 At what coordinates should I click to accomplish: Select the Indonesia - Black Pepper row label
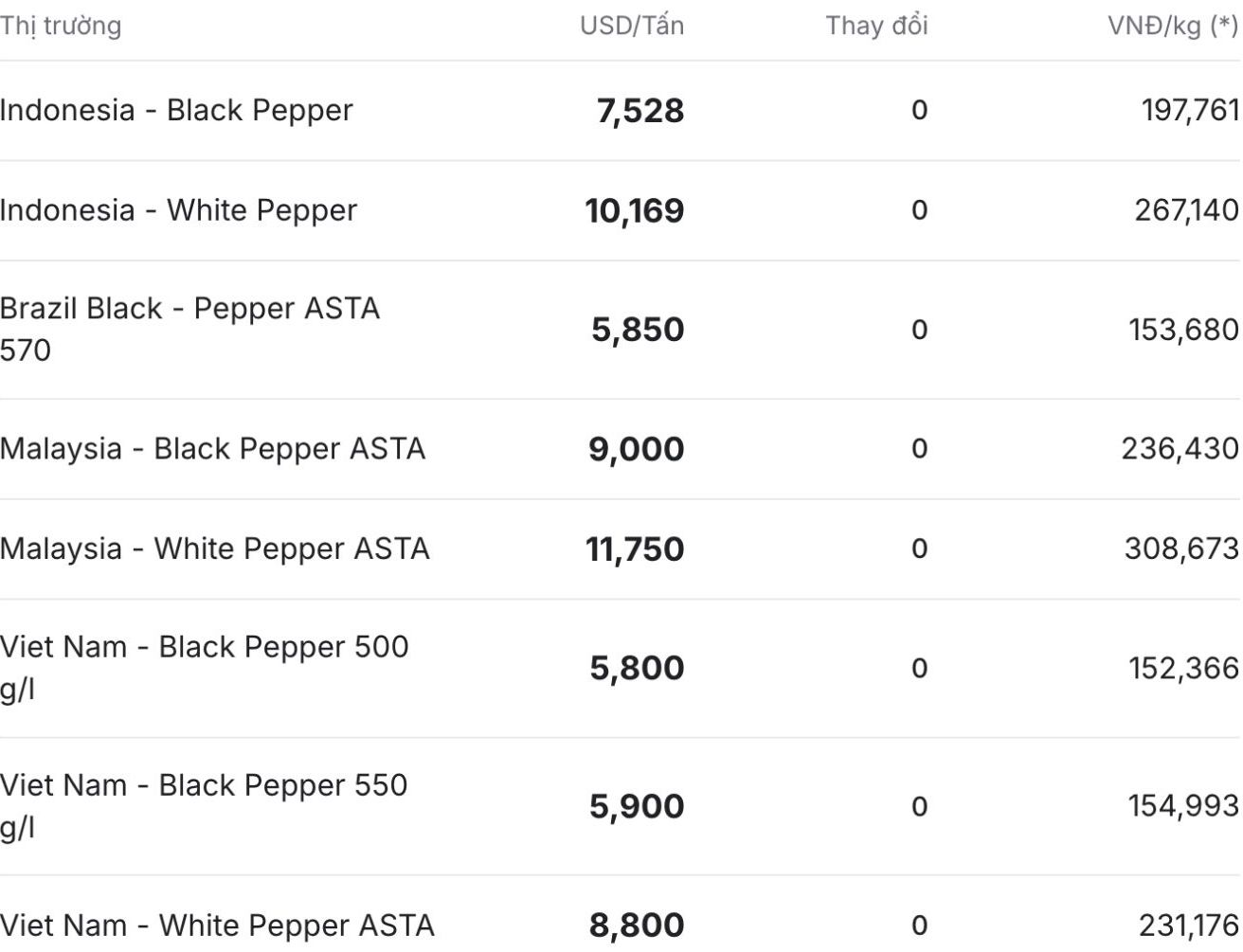pos(176,110)
